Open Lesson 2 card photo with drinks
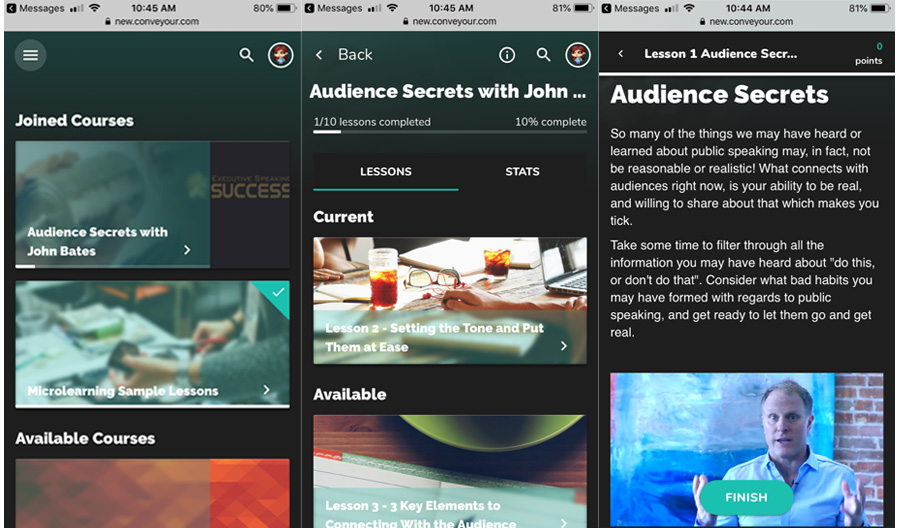 pyautogui.click(x=450, y=273)
